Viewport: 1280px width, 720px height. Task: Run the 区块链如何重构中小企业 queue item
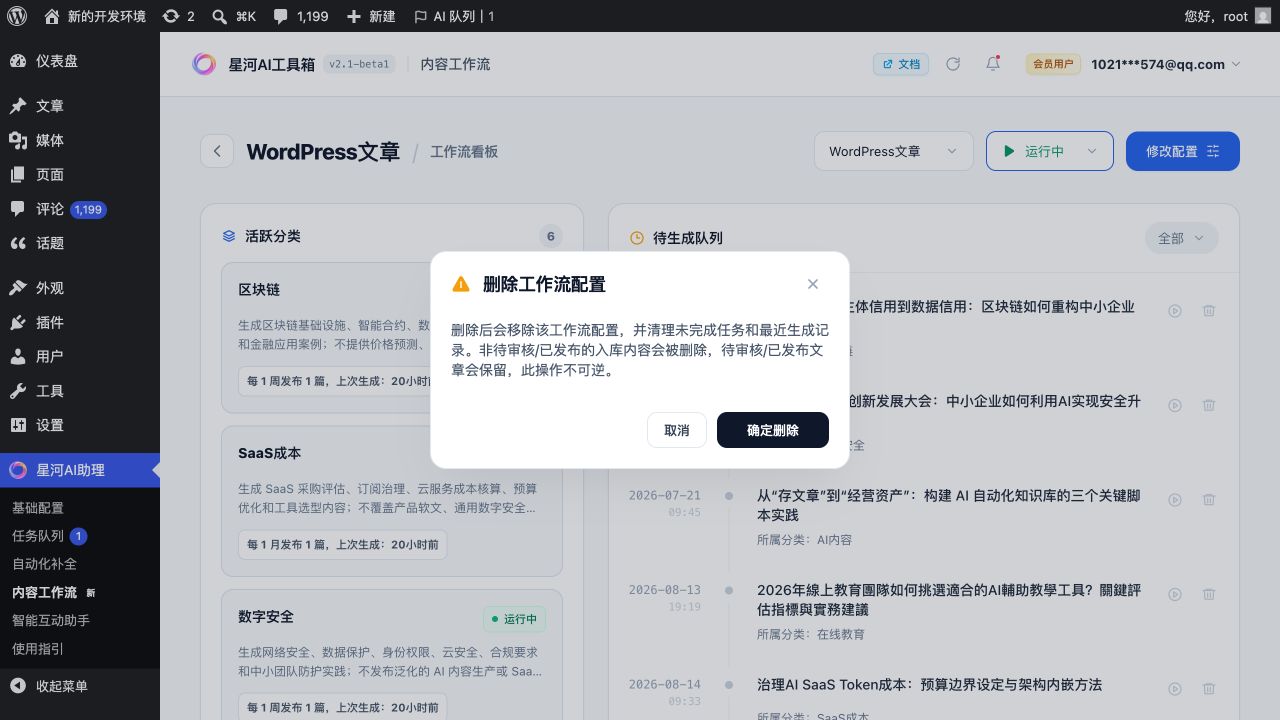pos(1175,311)
